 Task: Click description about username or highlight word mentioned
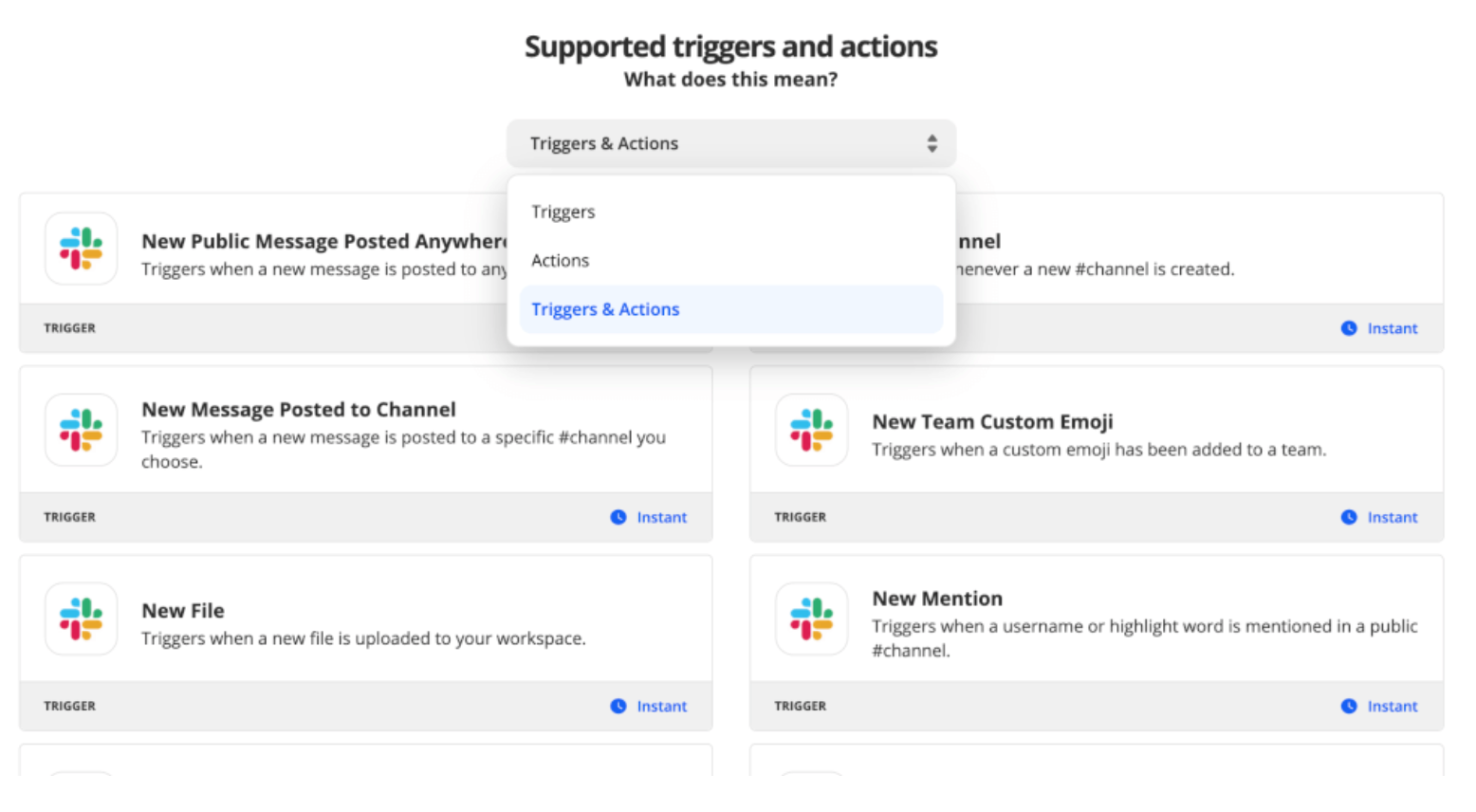click(1145, 638)
